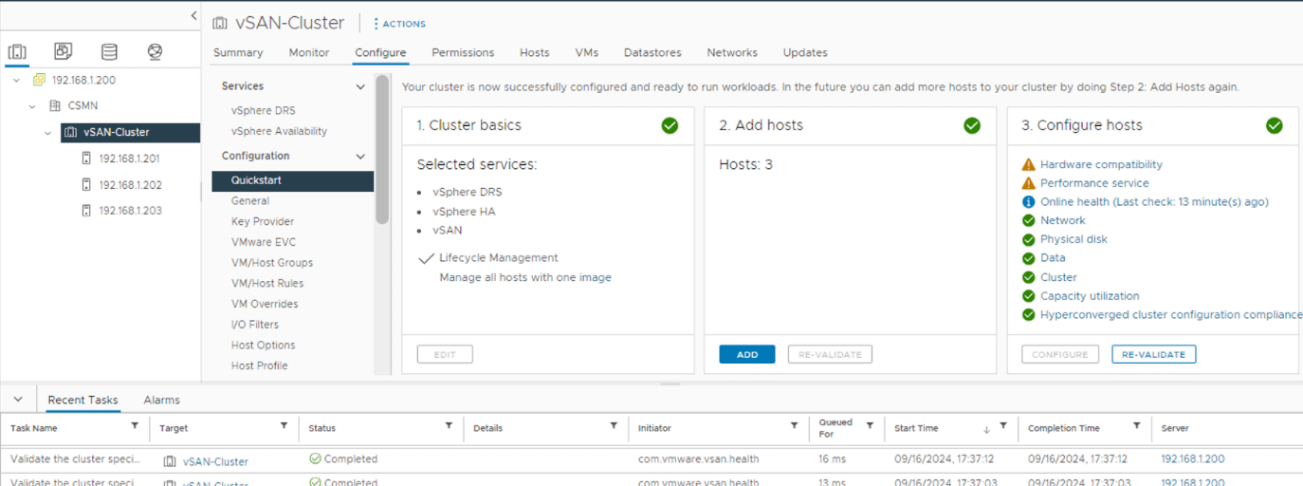Click green check of Add hosts card
1303x486 pixels.
972,125
